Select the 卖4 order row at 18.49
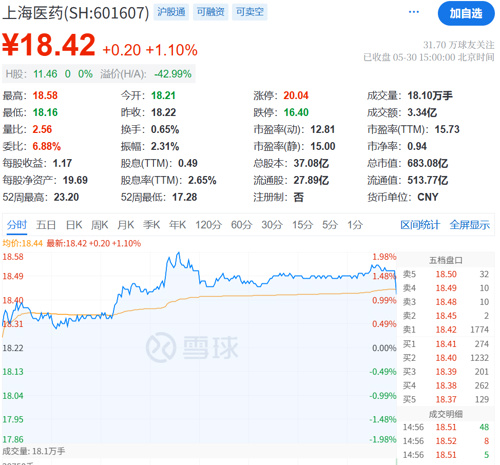This screenshot has height=465, width=500. [446, 288]
